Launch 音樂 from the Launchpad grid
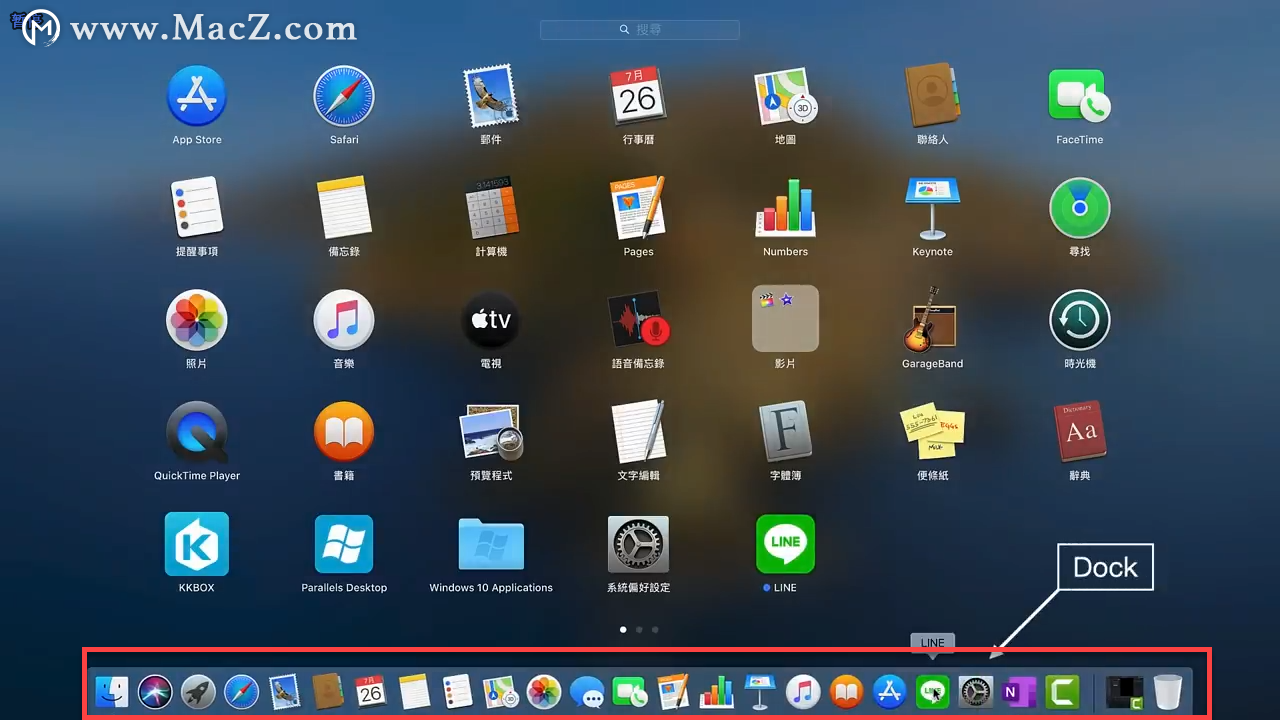Viewport: 1280px width, 720px height. pyautogui.click(x=344, y=320)
